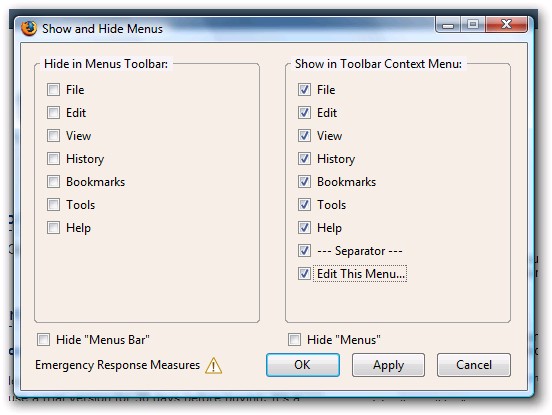Click the Firefox icon in title bar
552x415 pixels.
pyautogui.click(x=29, y=28)
